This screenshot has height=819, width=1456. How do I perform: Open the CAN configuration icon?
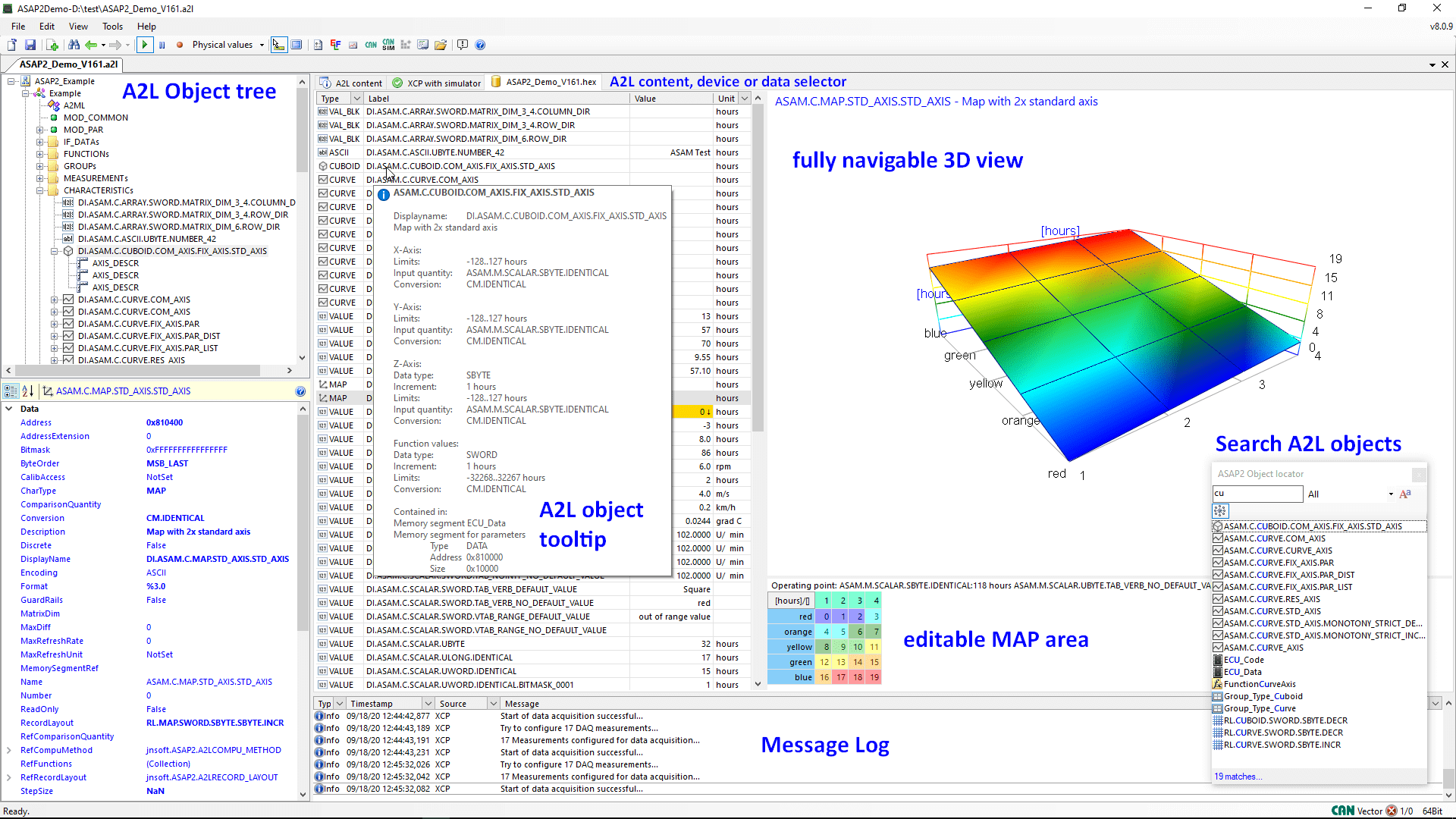click(x=370, y=45)
